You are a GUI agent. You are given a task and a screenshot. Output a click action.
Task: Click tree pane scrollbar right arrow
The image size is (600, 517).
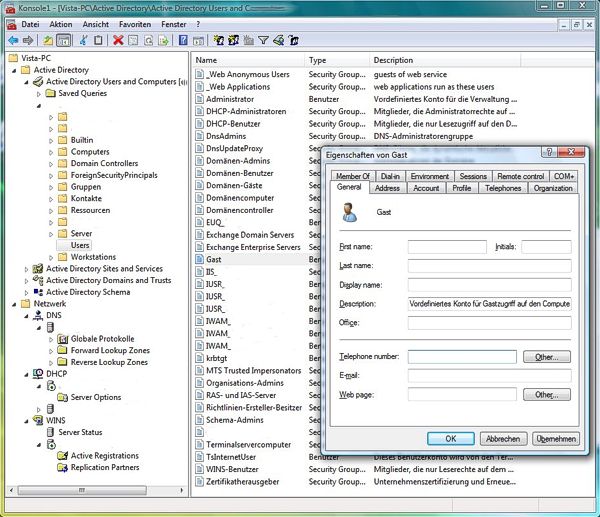point(181,490)
